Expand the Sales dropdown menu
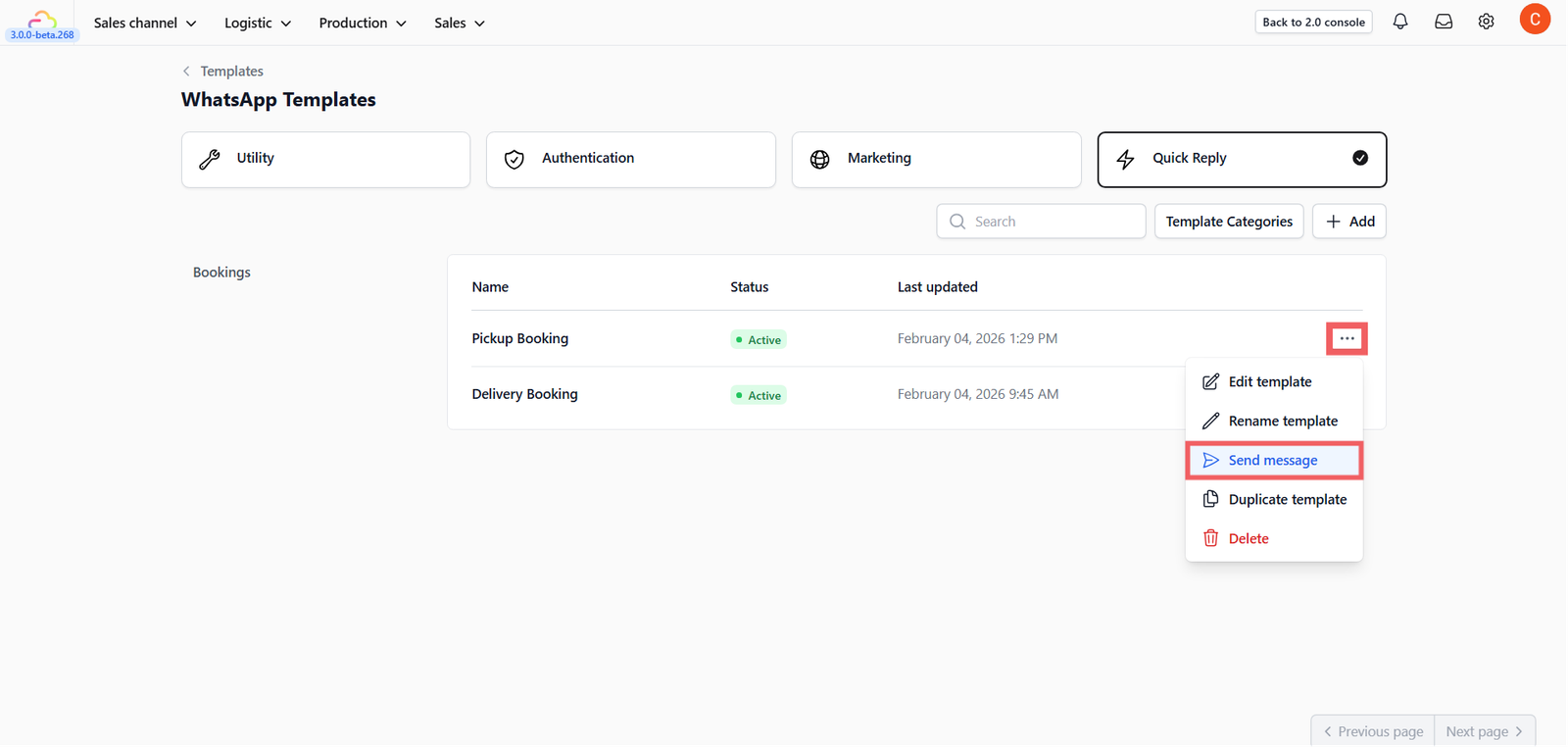The image size is (1568, 747). tap(460, 23)
